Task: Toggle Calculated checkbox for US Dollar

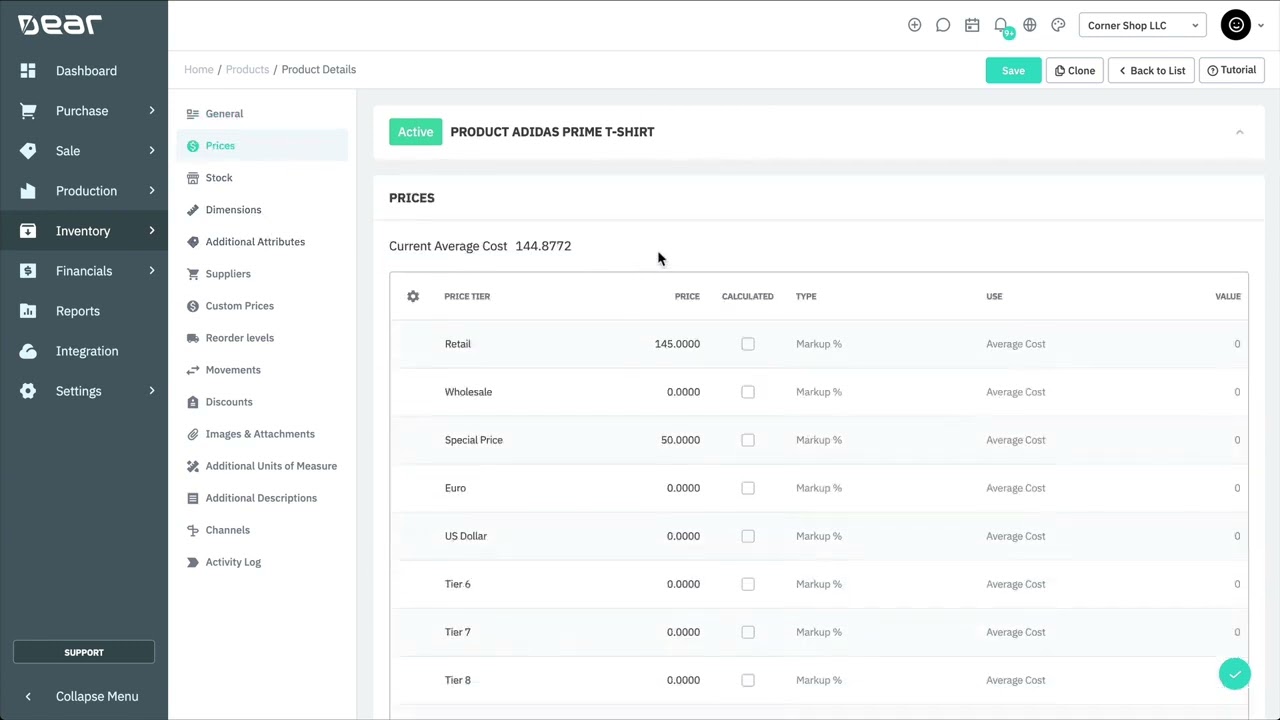Action: coord(748,536)
